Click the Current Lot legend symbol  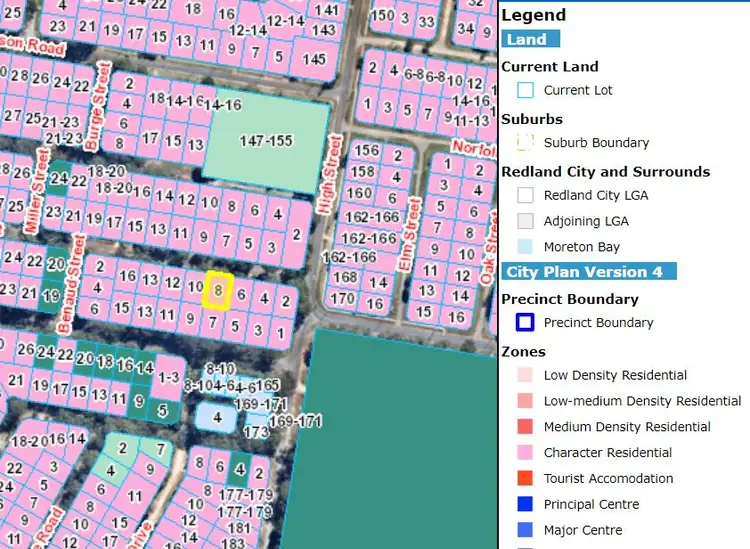(525, 90)
